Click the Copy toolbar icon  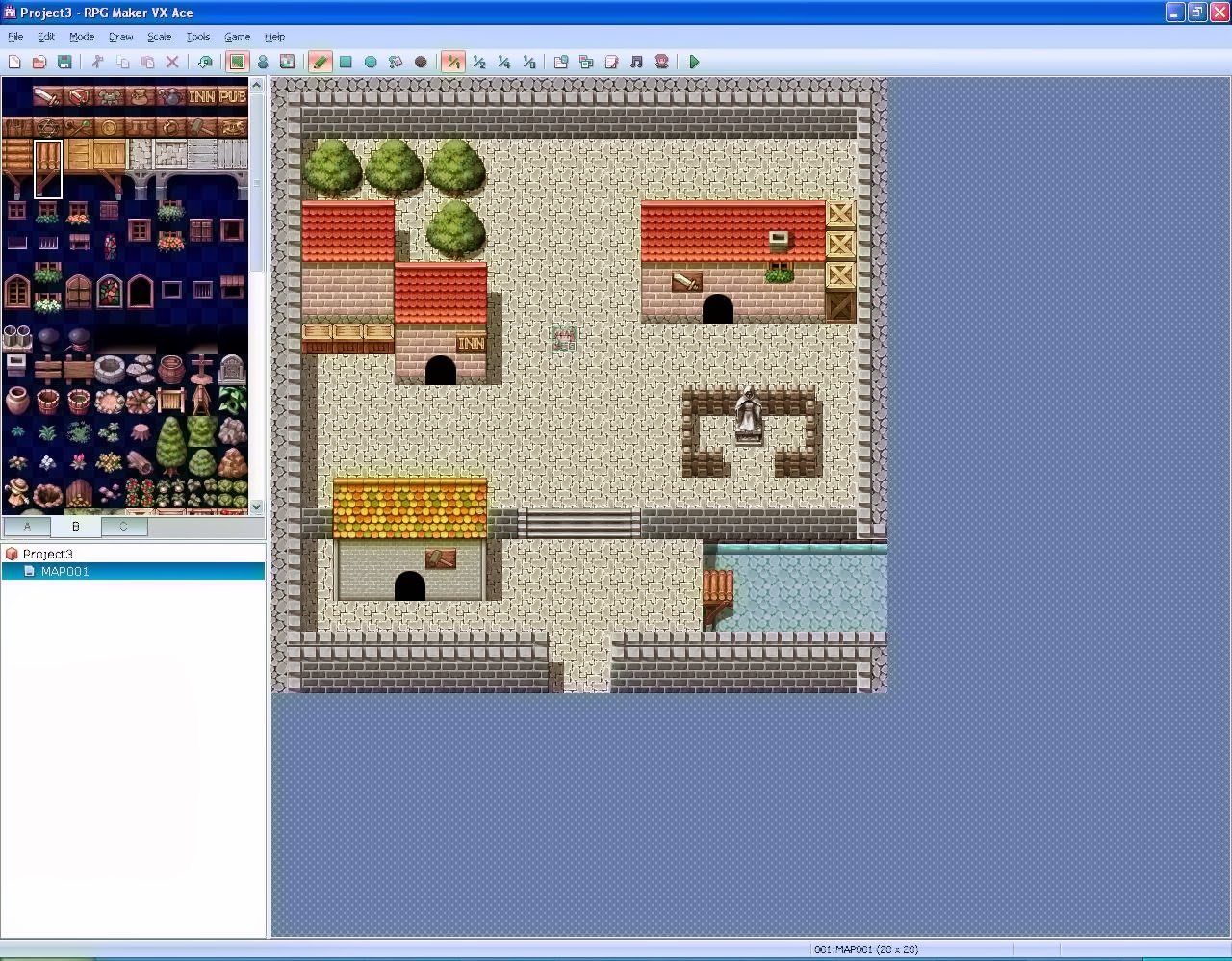(x=122, y=62)
